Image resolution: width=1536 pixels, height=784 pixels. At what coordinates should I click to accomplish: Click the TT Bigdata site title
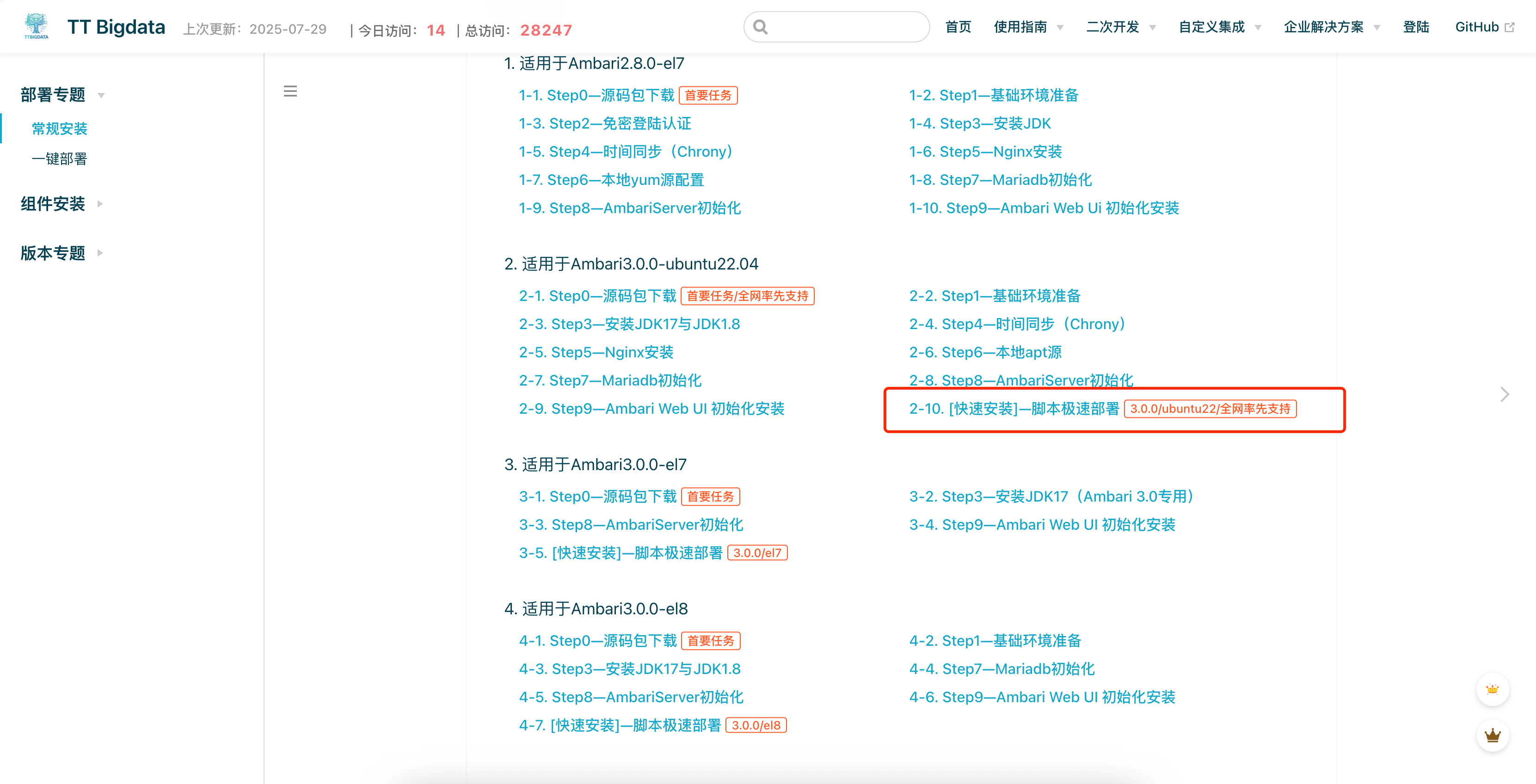pos(116,27)
